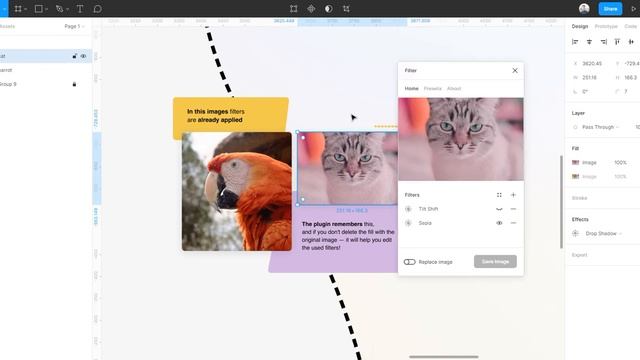
Task: Toggle the Replace image switch
Action: pyautogui.click(x=409, y=262)
